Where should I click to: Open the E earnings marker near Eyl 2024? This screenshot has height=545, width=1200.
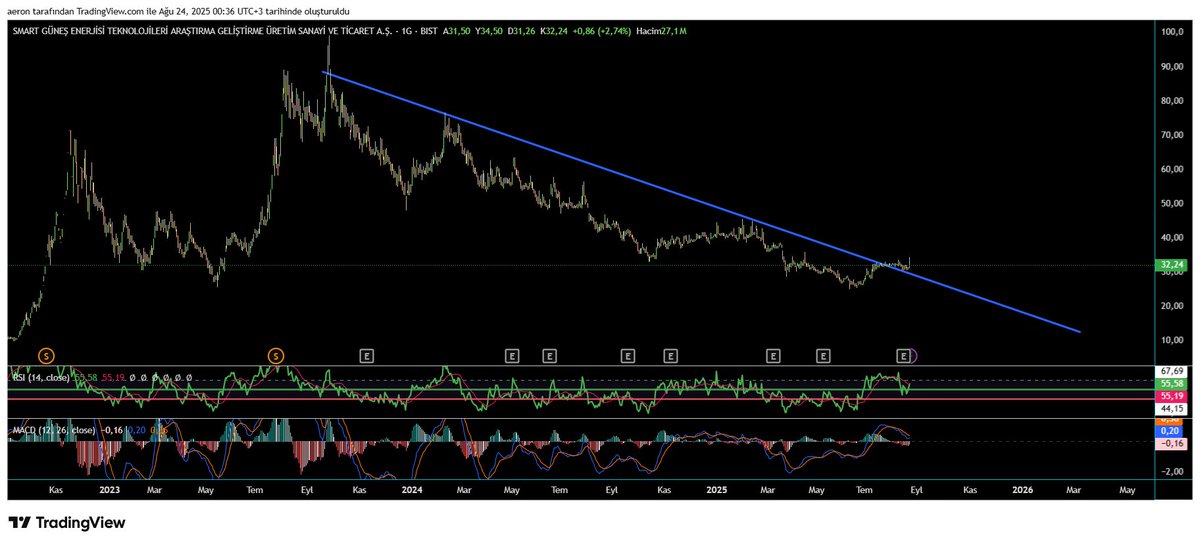tap(628, 355)
